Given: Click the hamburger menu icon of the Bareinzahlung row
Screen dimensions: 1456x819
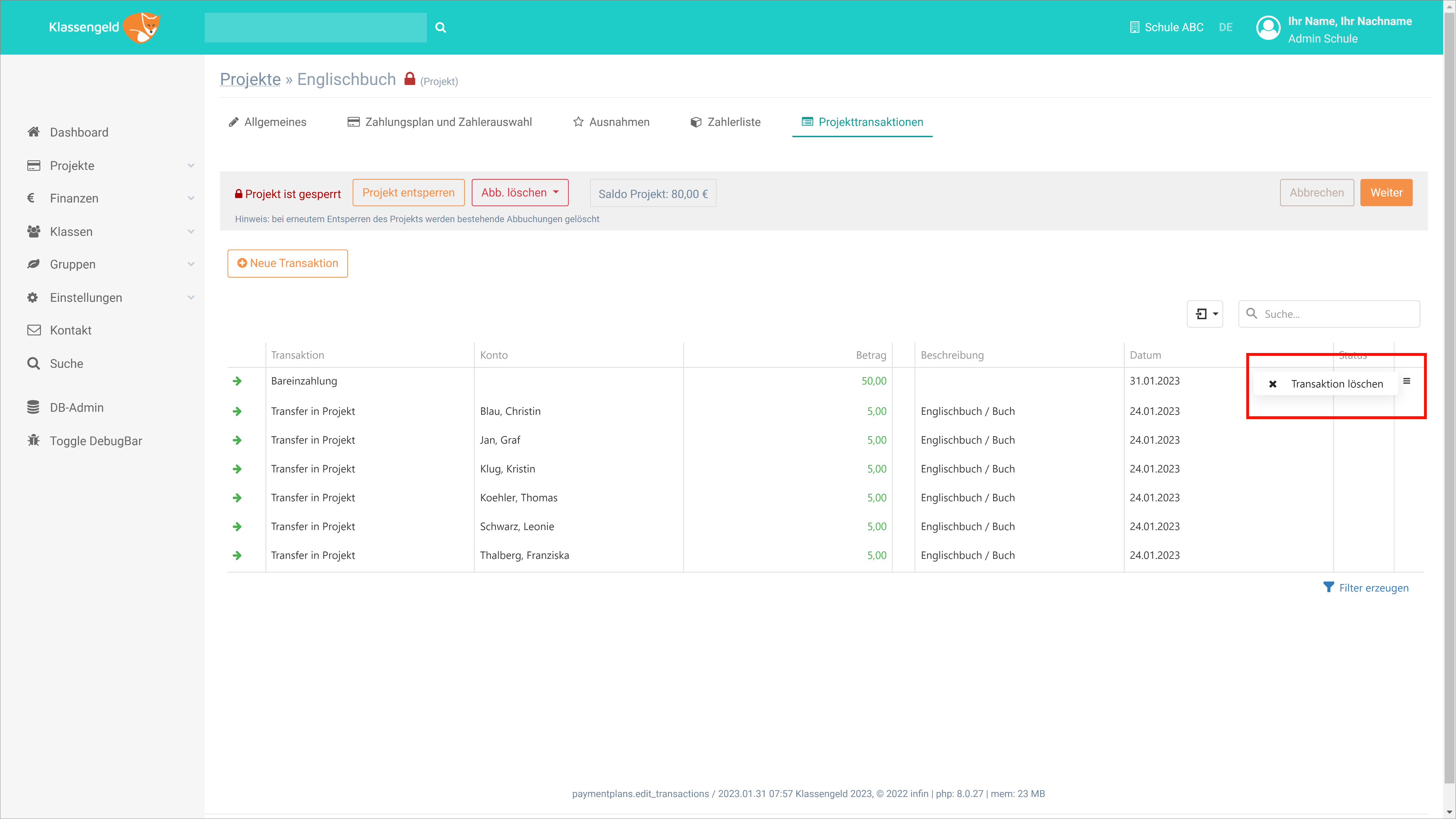Looking at the screenshot, I should (1406, 381).
